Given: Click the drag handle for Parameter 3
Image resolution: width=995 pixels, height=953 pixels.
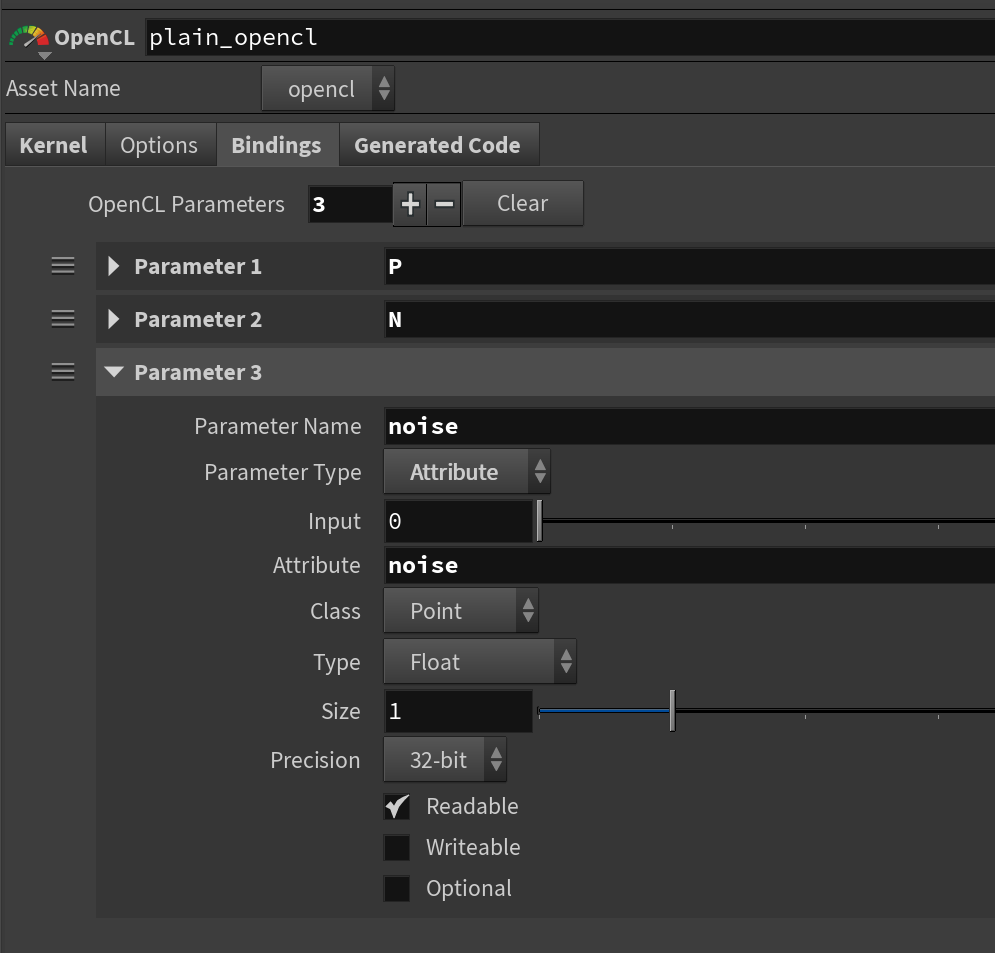Looking at the screenshot, I should click(63, 372).
